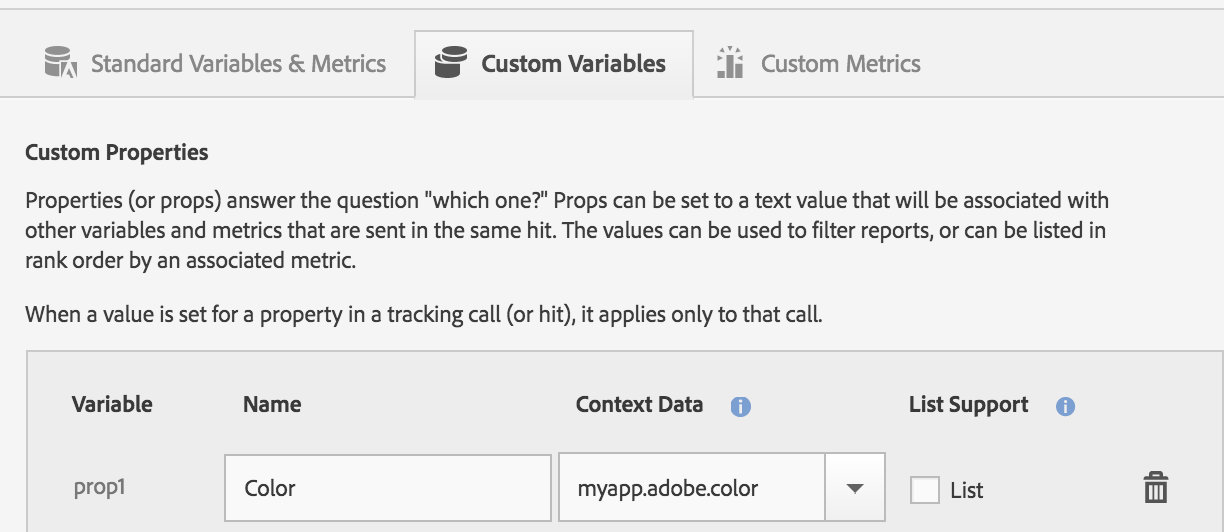The width and height of the screenshot is (1224, 532).
Task: Switch to Standard Variables & Metrics tab
Action: pos(238,64)
